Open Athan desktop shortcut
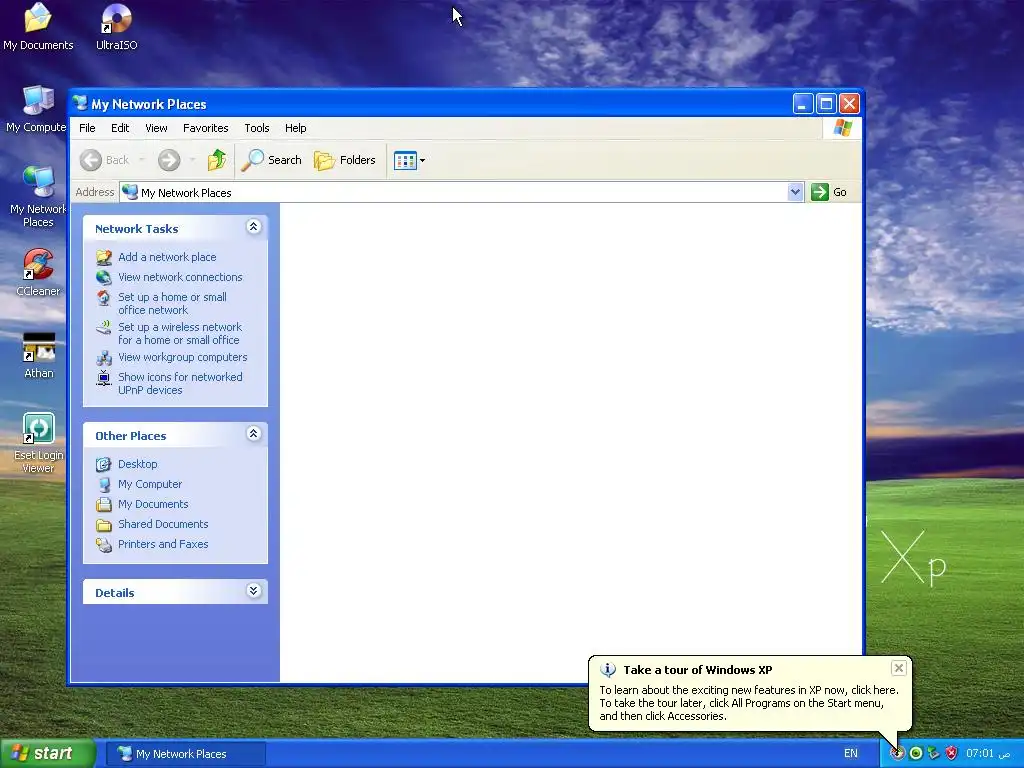 coord(39,355)
